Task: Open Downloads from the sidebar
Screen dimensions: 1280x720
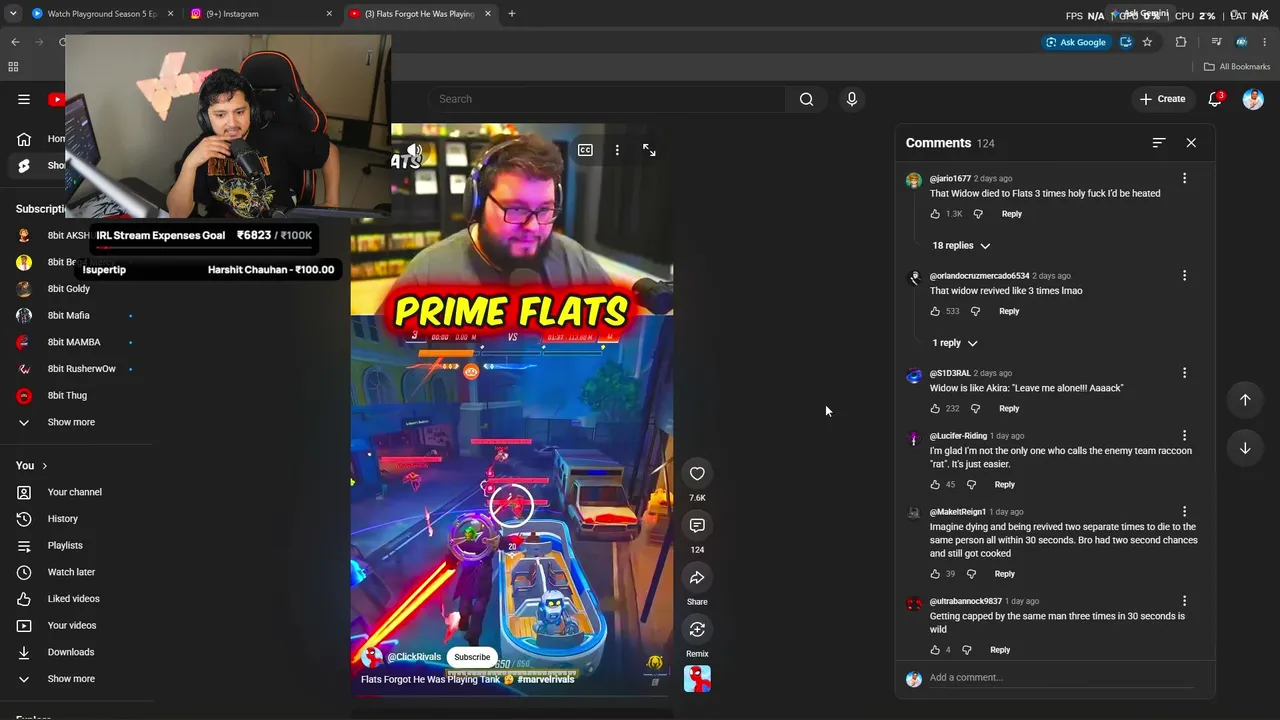Action: [x=70, y=652]
